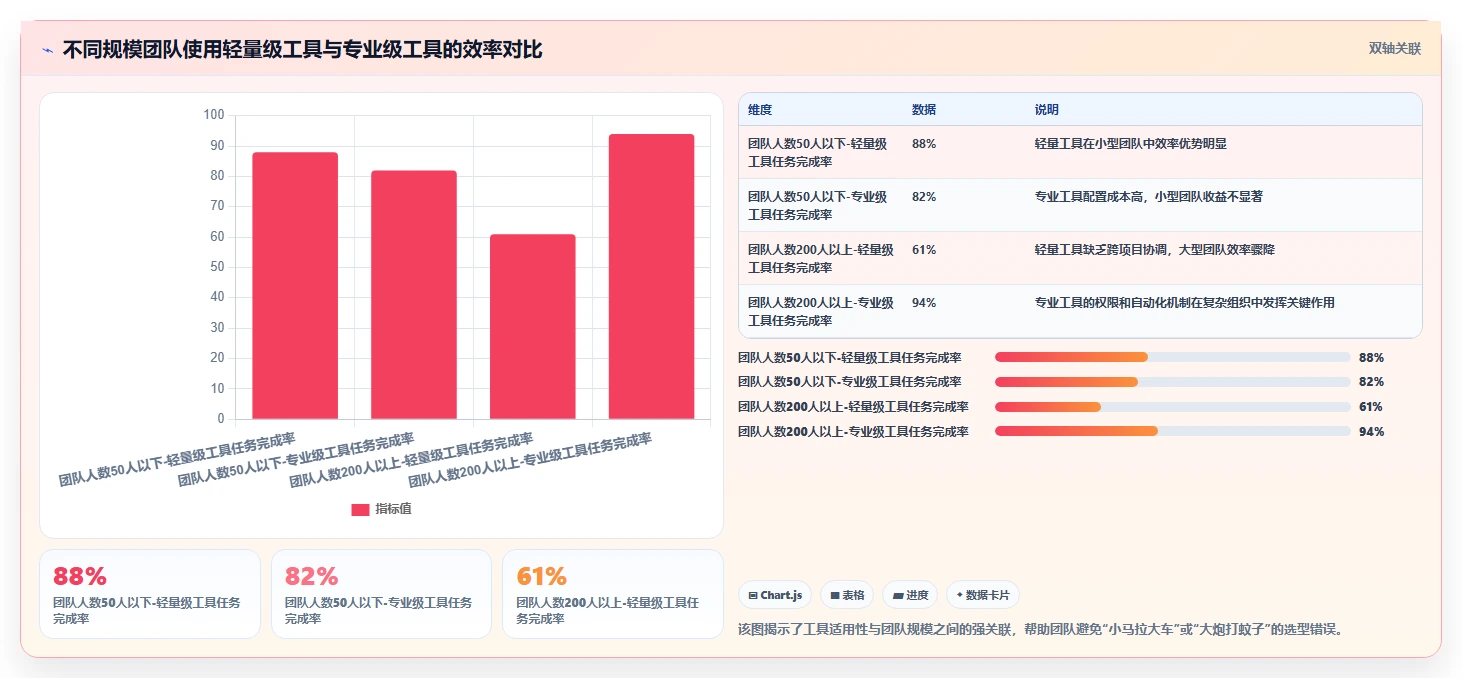The image size is (1462, 678).
Task: Select the 维度 column header
Action: pyautogui.click(x=760, y=110)
